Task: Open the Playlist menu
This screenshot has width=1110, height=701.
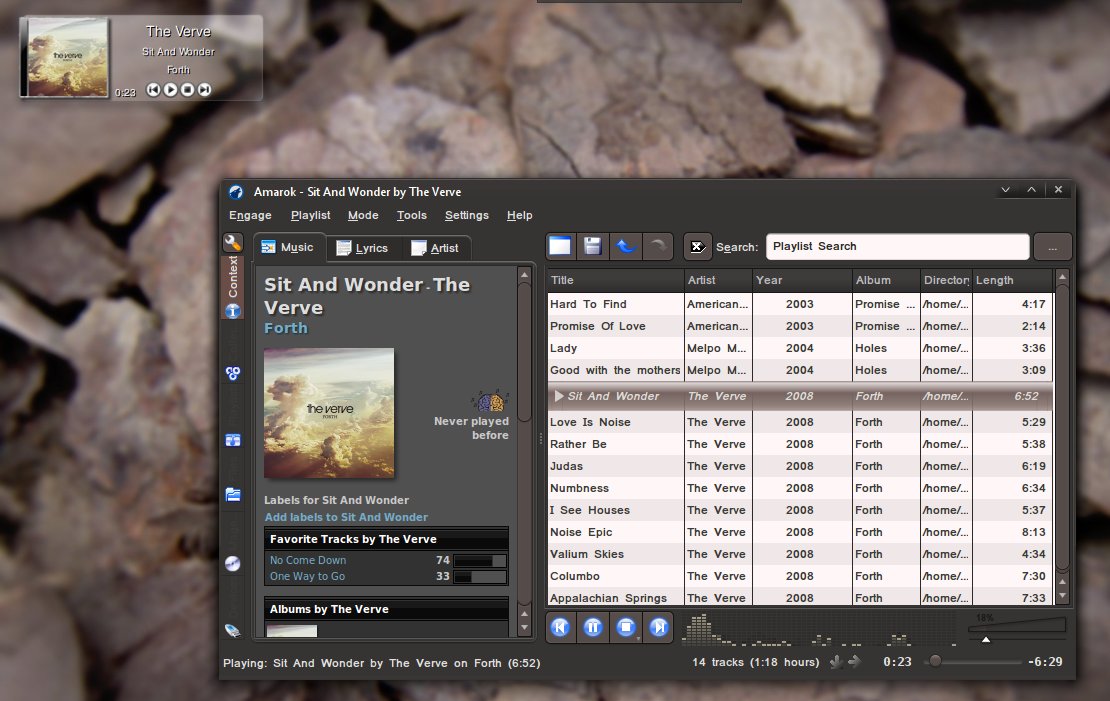Action: tap(311, 215)
